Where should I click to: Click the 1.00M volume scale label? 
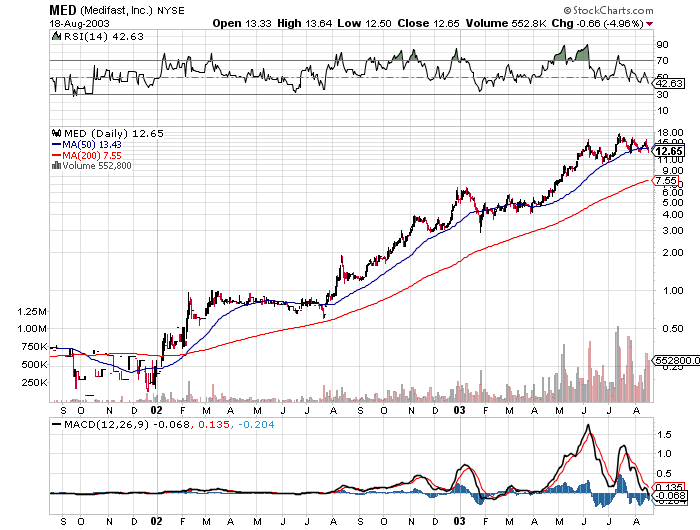pyautogui.click(x=32, y=329)
